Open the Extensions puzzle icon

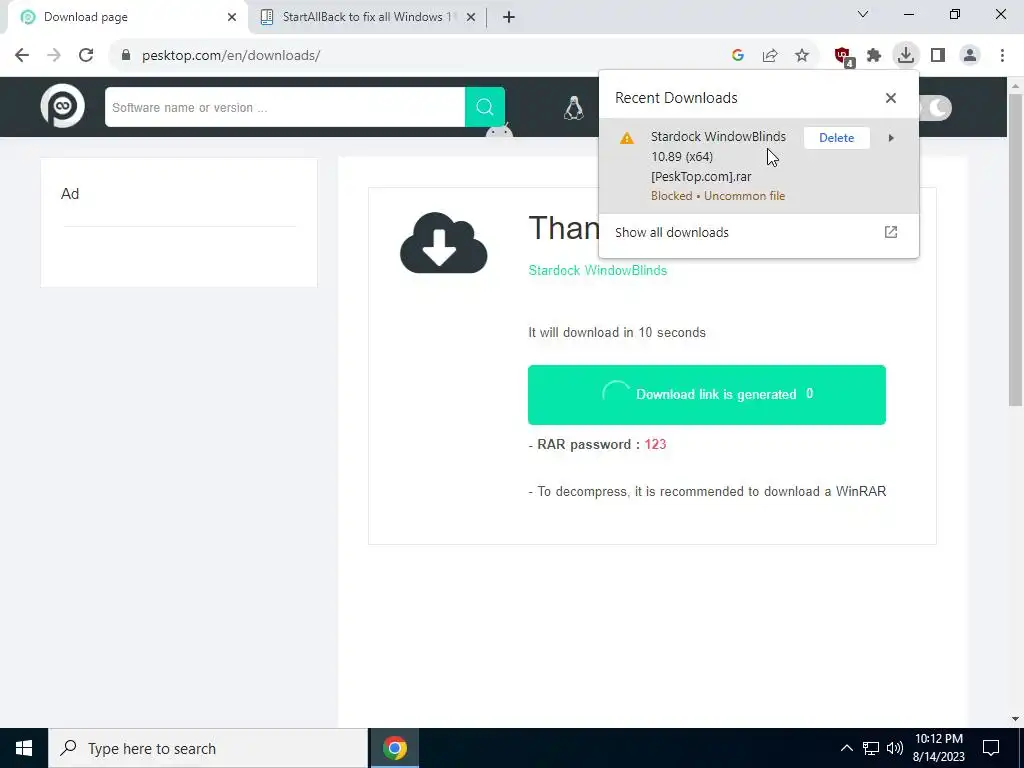click(874, 56)
